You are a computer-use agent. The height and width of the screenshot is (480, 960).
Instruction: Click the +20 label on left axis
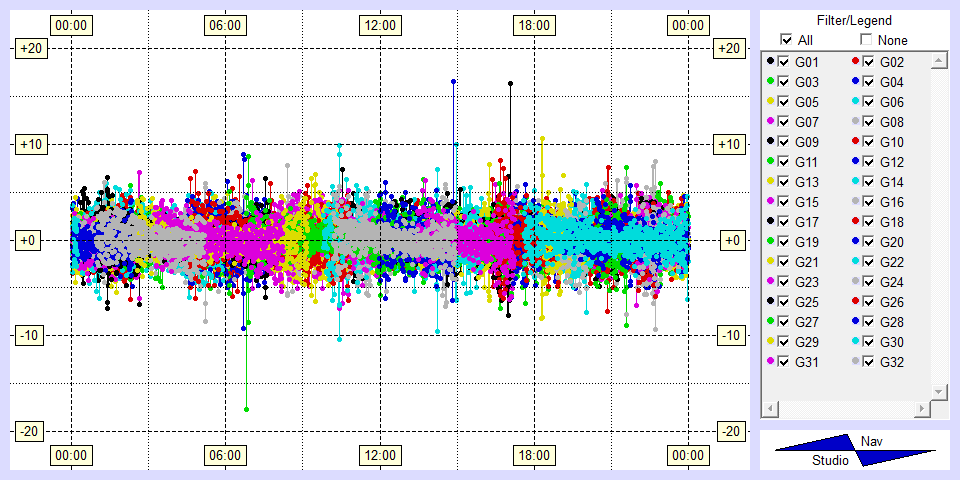(27, 49)
